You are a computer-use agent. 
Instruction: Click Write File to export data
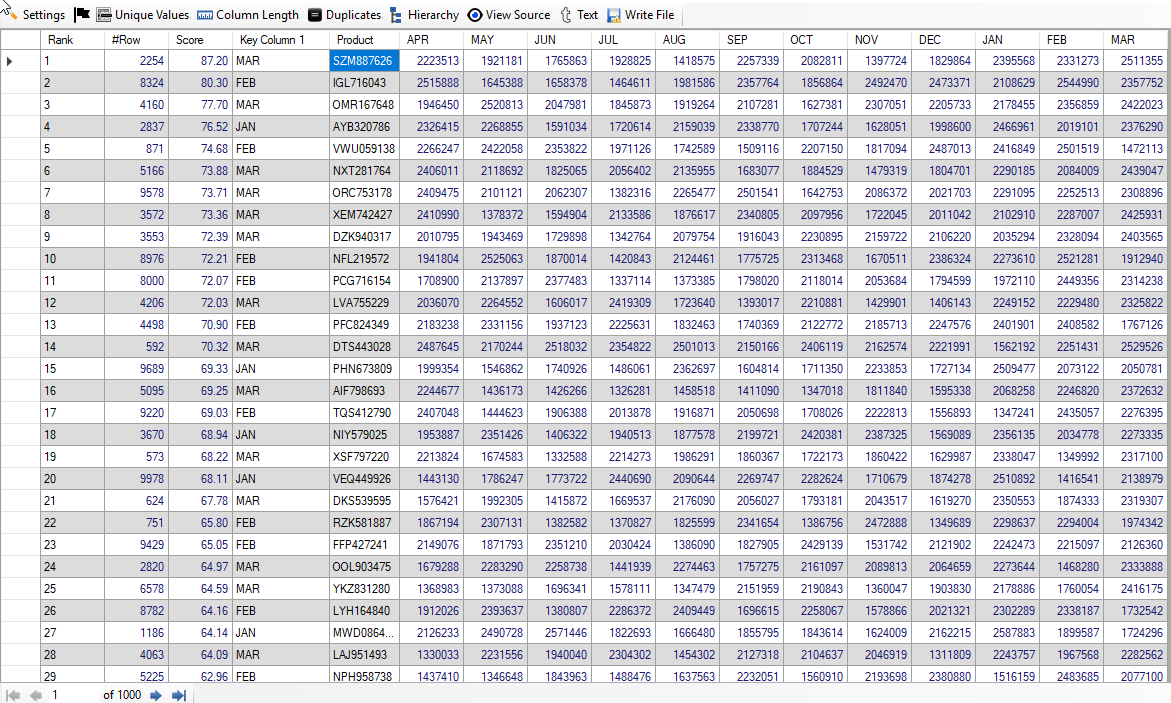pyautogui.click(x=640, y=15)
